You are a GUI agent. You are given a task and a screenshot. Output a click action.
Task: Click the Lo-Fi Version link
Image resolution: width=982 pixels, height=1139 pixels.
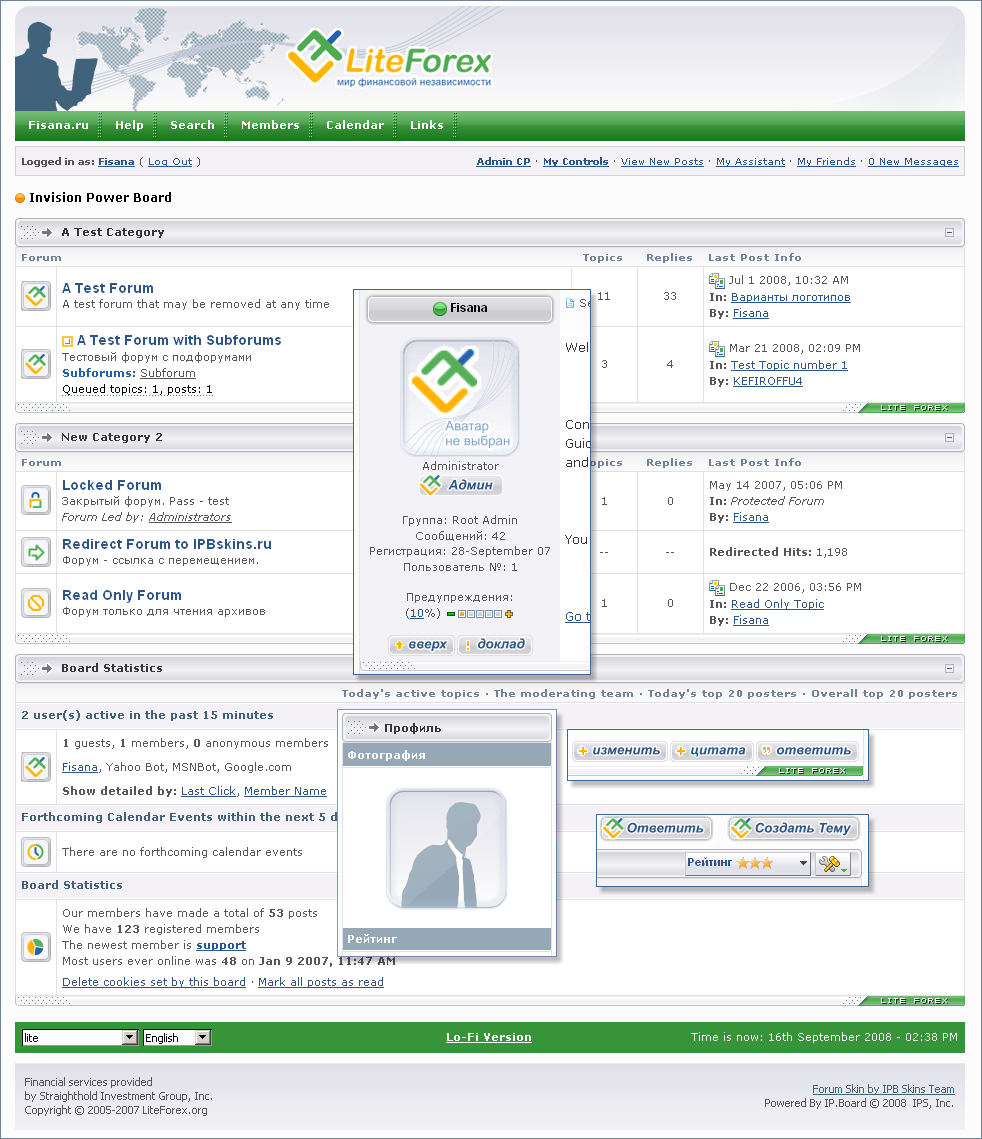coord(489,1037)
